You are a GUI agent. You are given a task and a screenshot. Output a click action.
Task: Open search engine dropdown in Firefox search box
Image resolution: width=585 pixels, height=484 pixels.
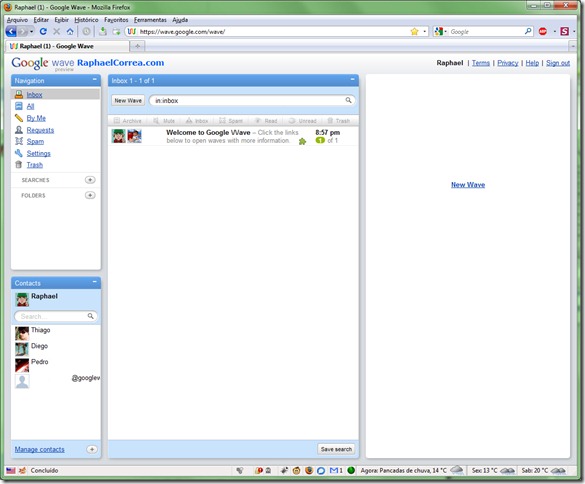coord(440,32)
